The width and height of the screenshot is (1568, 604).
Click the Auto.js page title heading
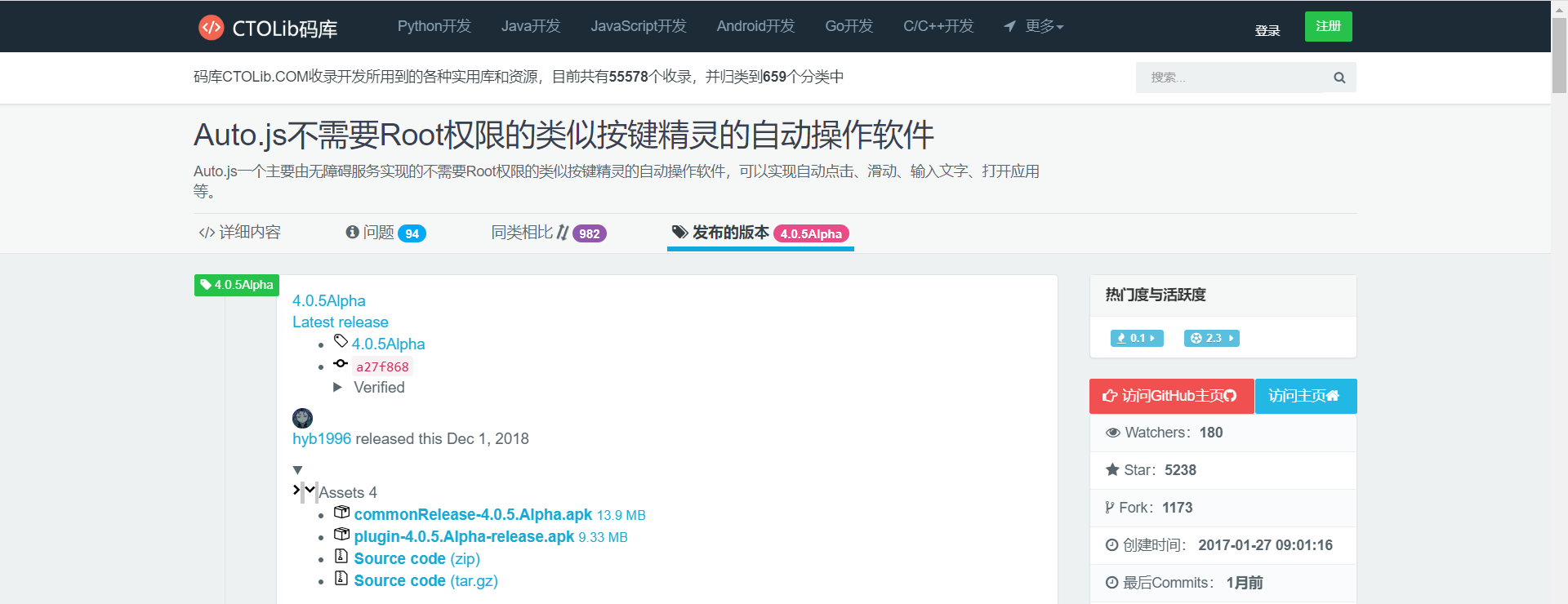[x=563, y=135]
